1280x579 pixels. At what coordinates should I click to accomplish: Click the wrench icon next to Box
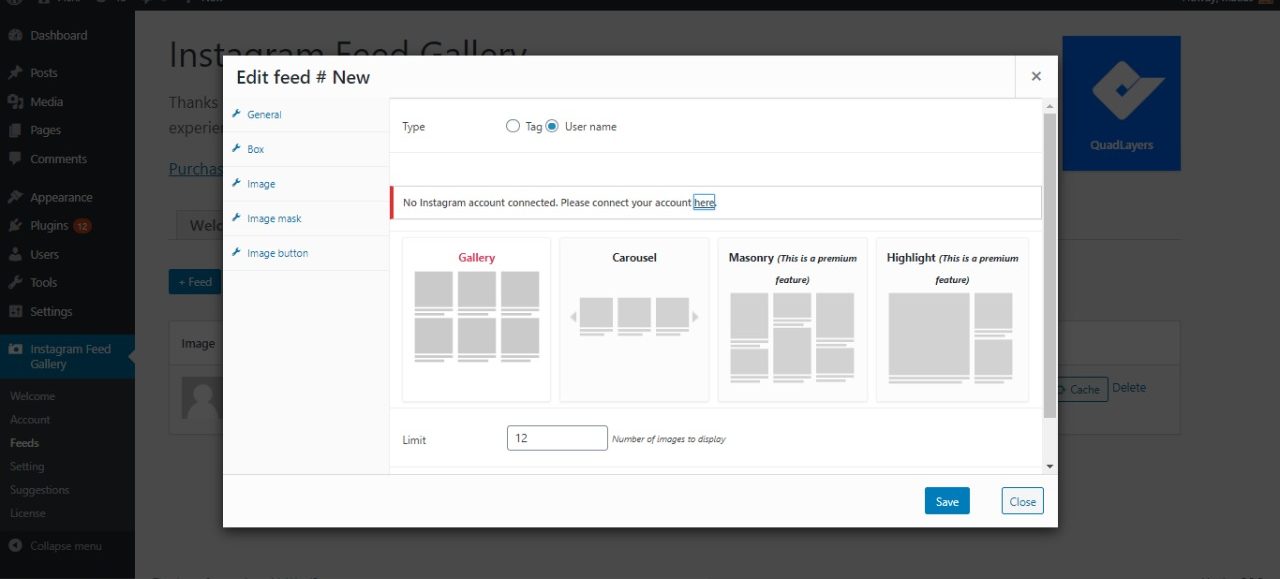237,148
